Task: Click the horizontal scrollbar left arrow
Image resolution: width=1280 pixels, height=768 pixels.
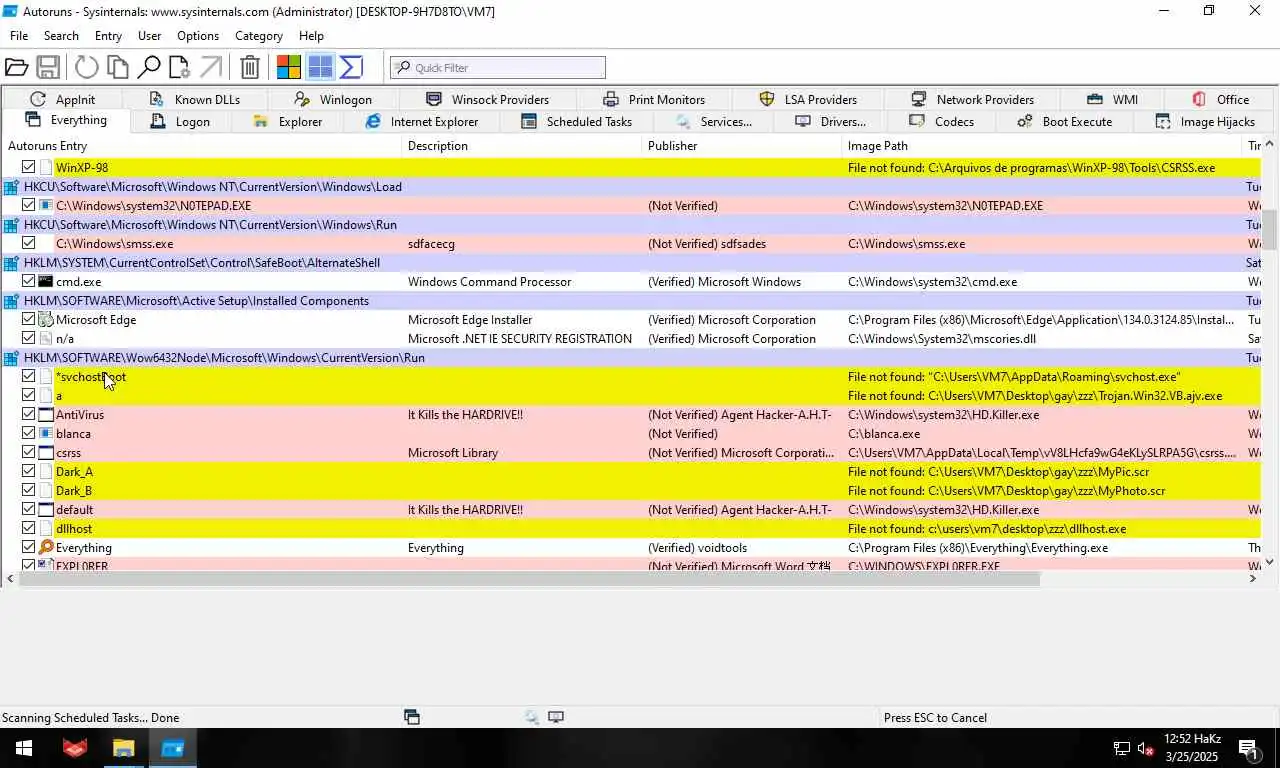Action: click(10, 579)
